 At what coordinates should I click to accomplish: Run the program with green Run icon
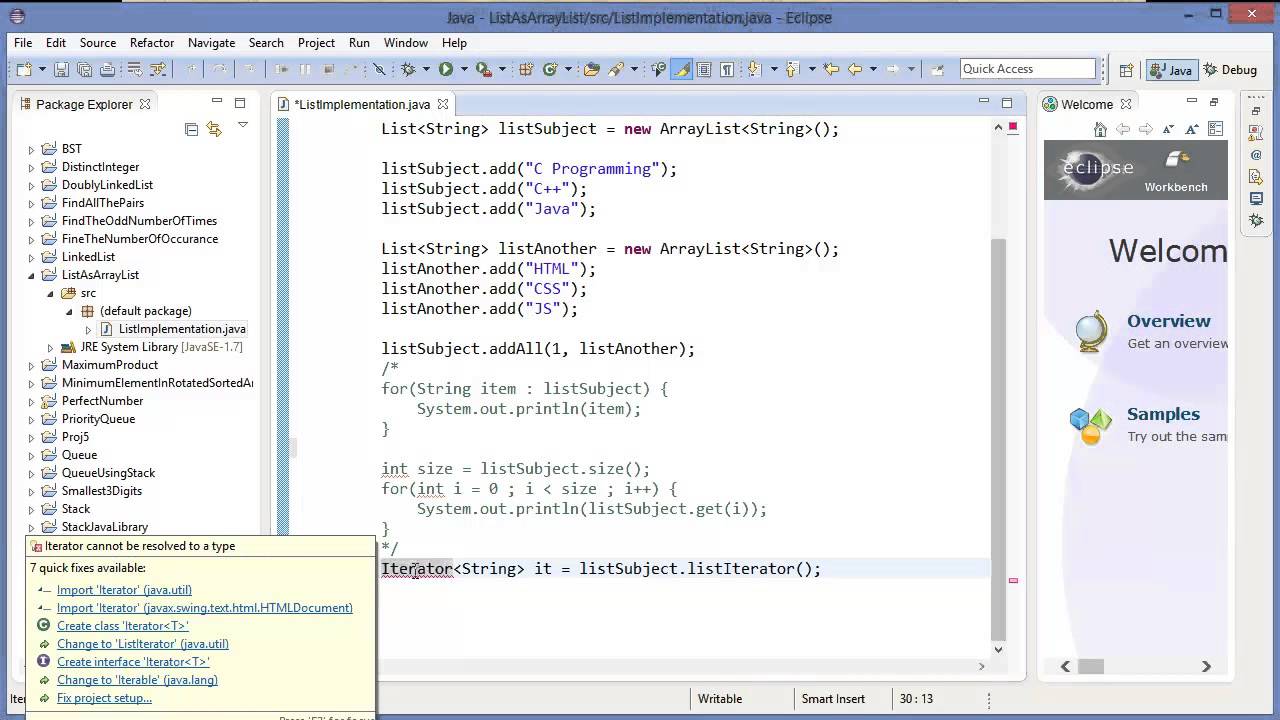click(445, 69)
